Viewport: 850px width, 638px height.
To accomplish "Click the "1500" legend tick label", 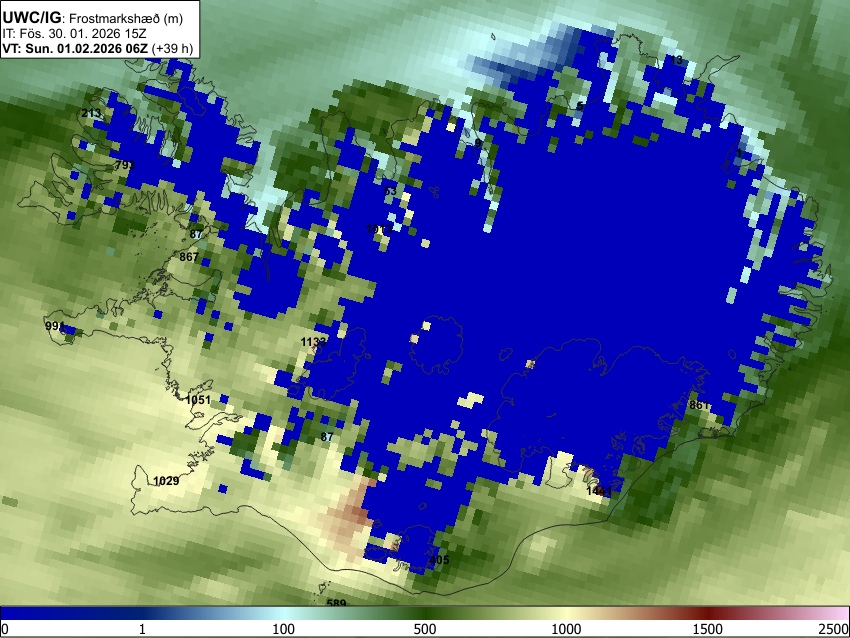I will pos(708,629).
